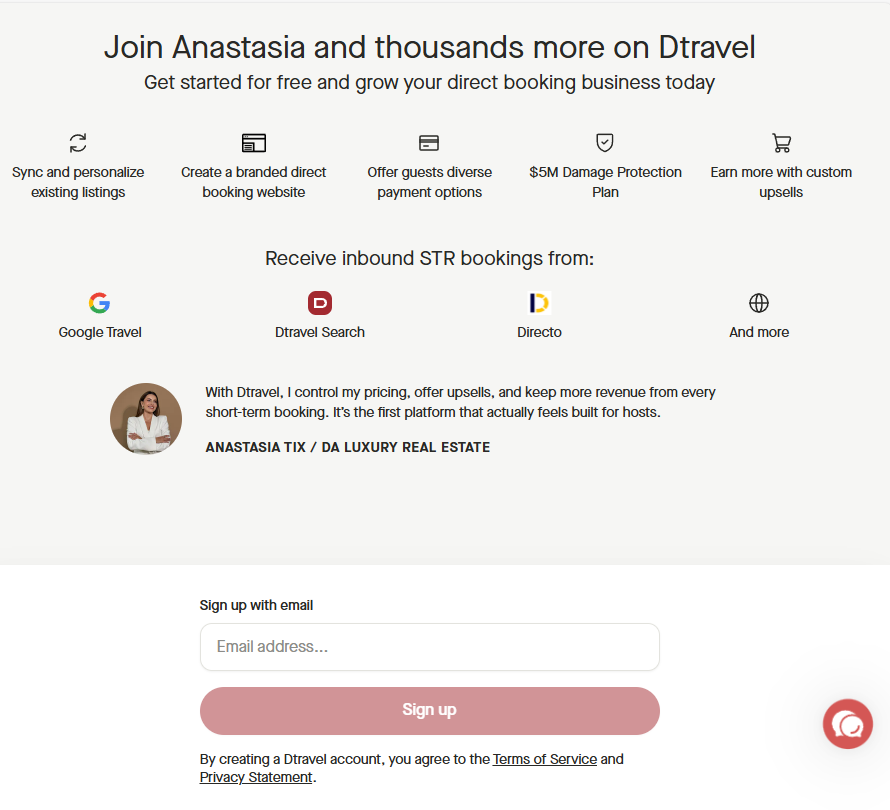
Task: Click the Google Travel logo
Action: point(99,303)
